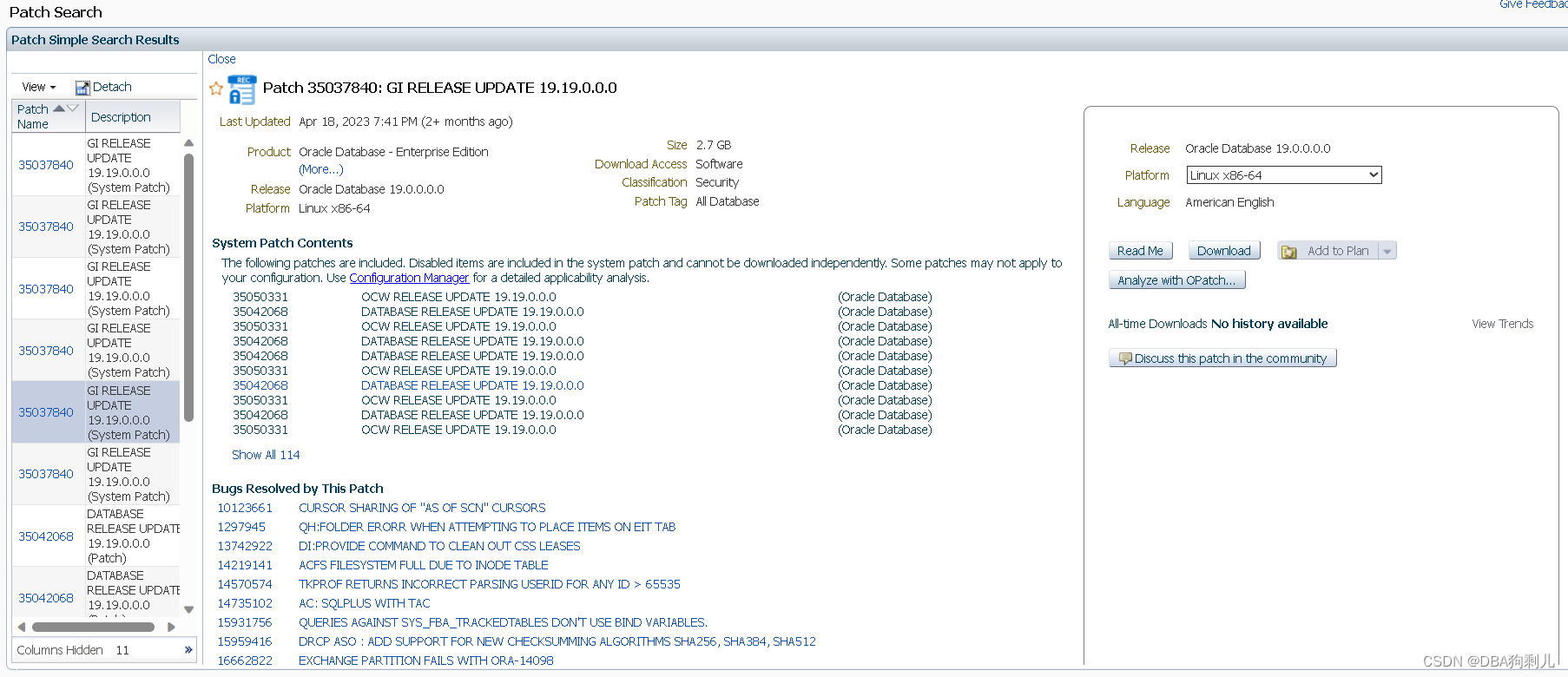Image resolution: width=1568 pixels, height=677 pixels.
Task: Click the Add to Plan button
Action: click(1328, 251)
